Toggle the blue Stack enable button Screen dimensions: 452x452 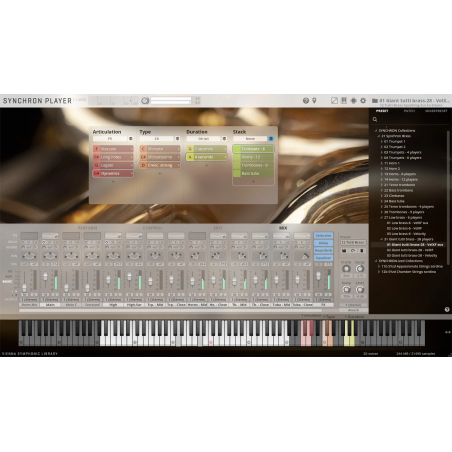(x=271, y=139)
